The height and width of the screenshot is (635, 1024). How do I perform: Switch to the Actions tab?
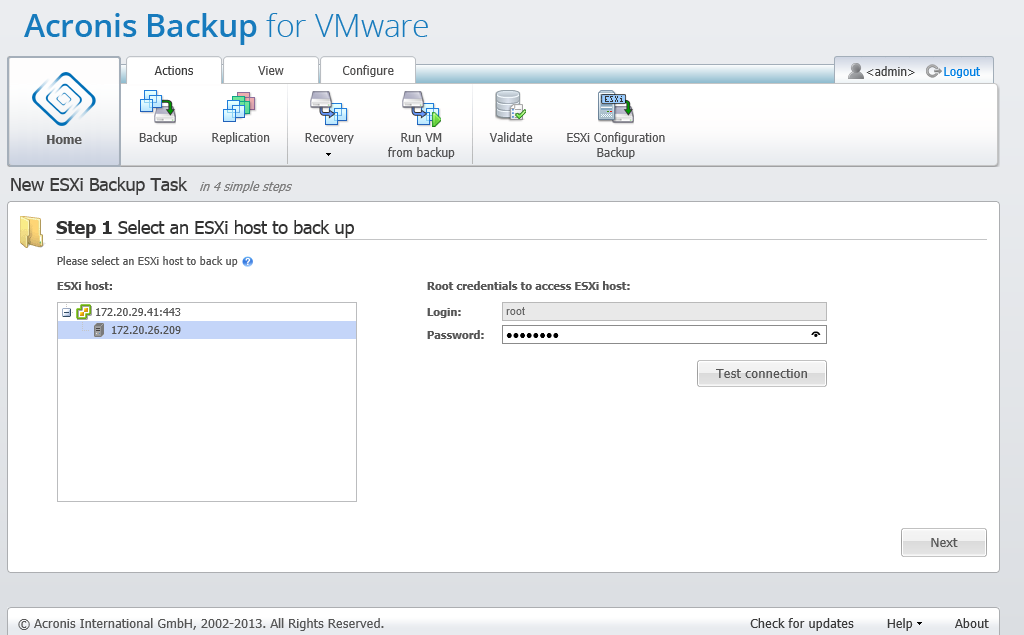click(x=174, y=71)
